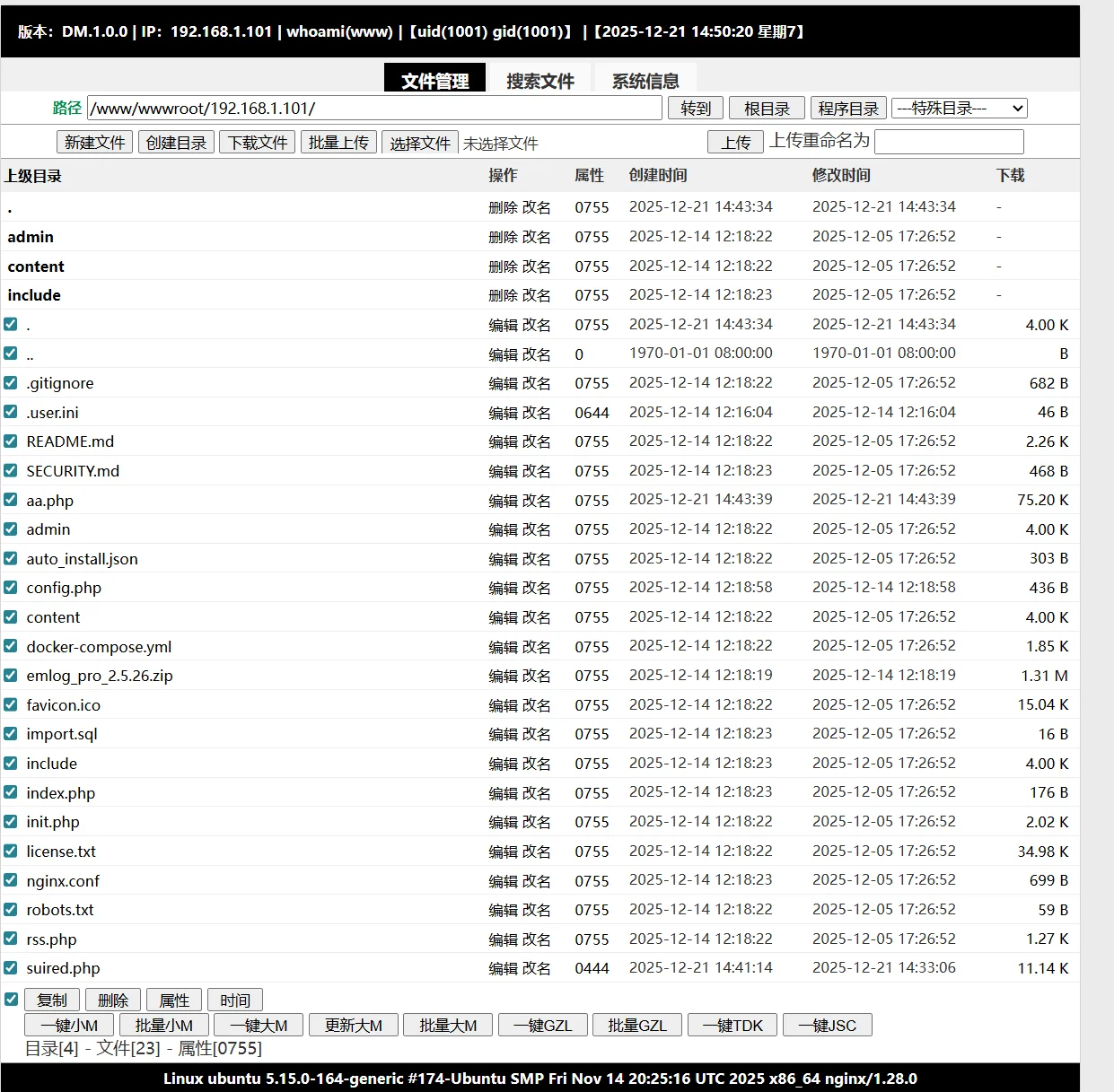The image size is (1114, 1092).
Task: Open the admin directory link
Action: click(31, 237)
